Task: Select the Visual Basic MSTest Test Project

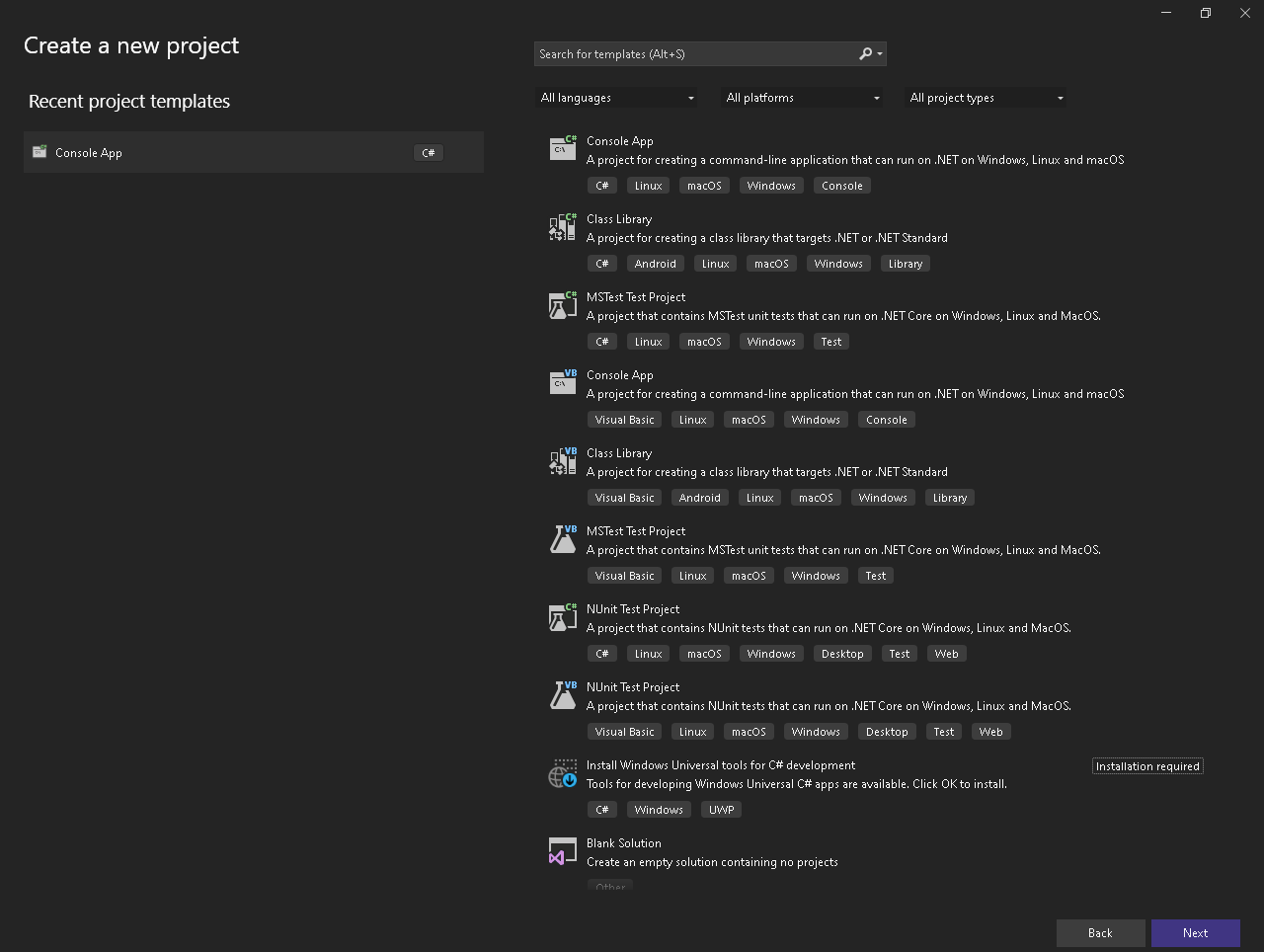Action: pos(636,531)
